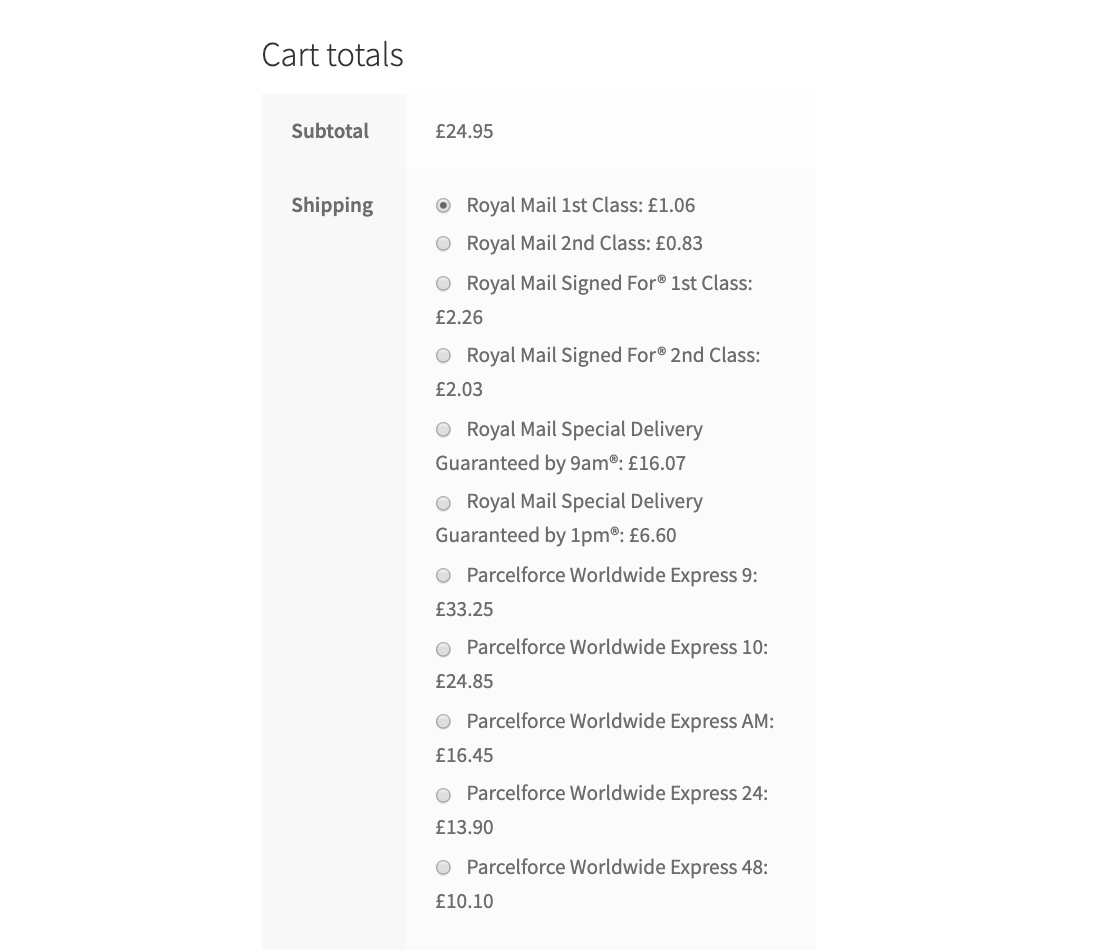Pick Parcelforce Worldwide Express 9 shipping
Image resolution: width=1118 pixels, height=950 pixels.
[x=443, y=575]
